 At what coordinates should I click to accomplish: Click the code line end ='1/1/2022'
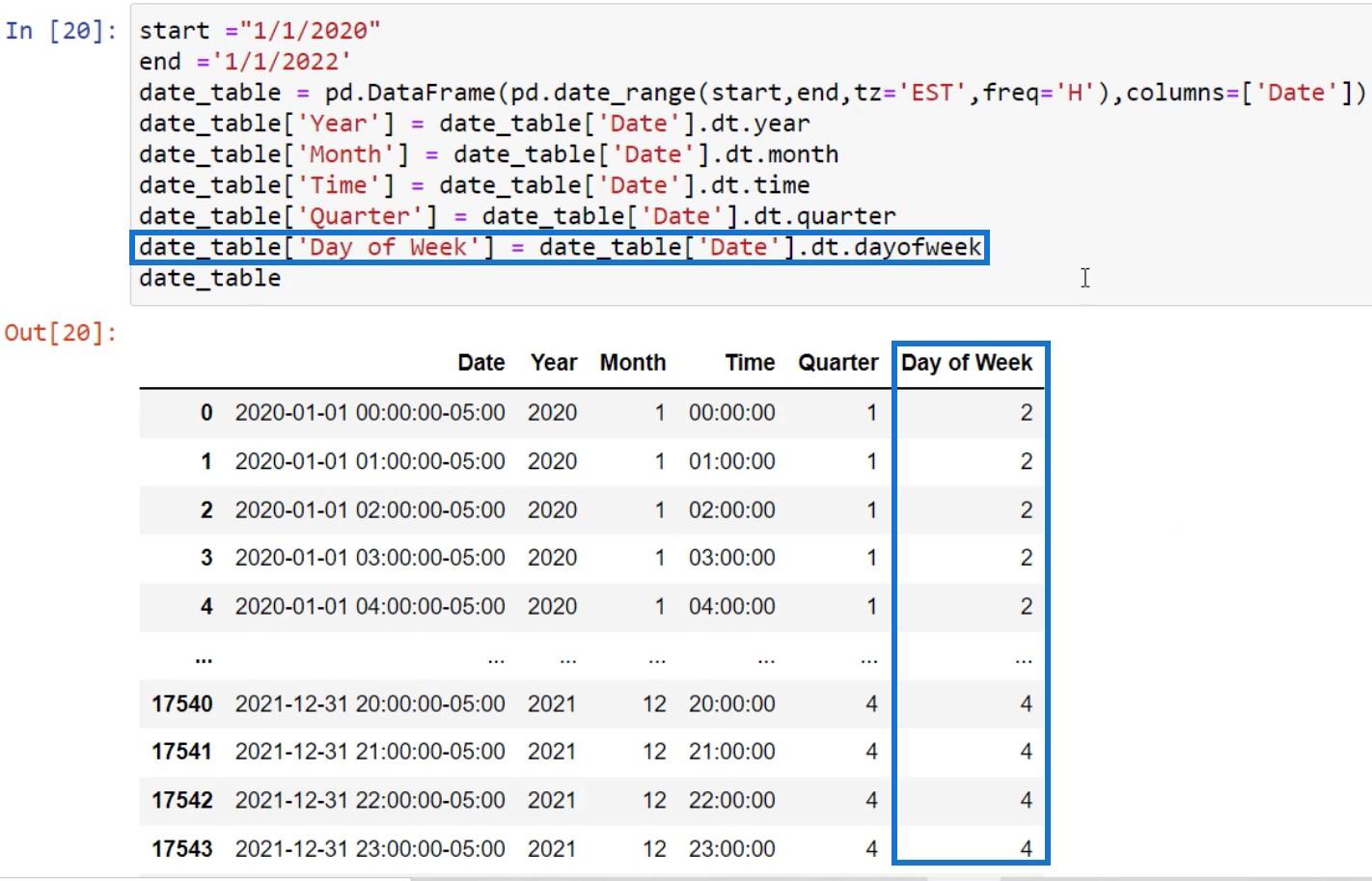245,62
